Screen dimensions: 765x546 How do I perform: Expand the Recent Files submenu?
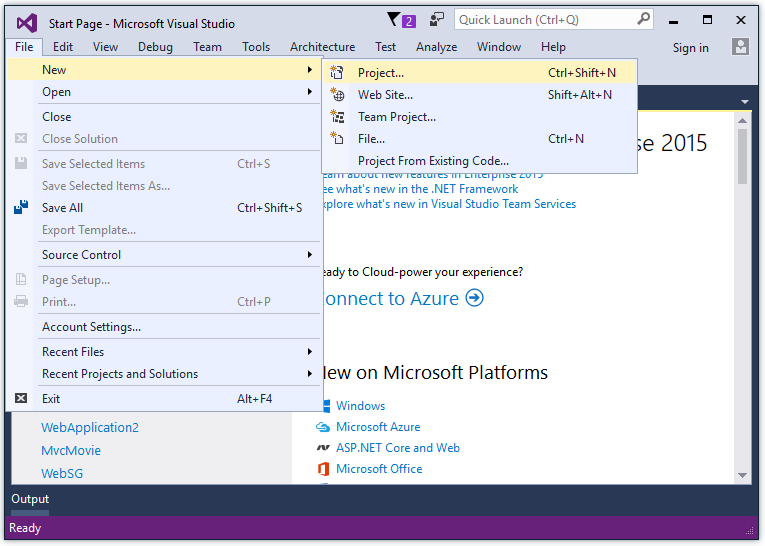click(310, 352)
